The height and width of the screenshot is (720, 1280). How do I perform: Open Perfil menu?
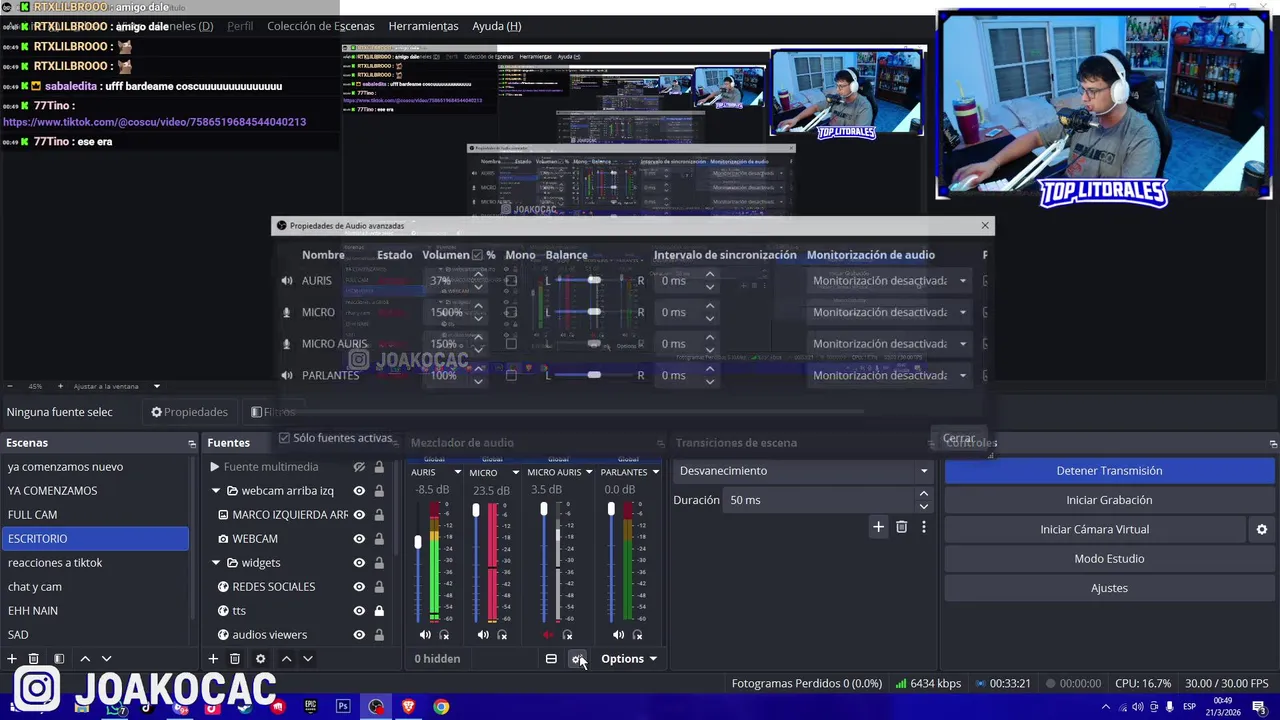click(x=240, y=26)
